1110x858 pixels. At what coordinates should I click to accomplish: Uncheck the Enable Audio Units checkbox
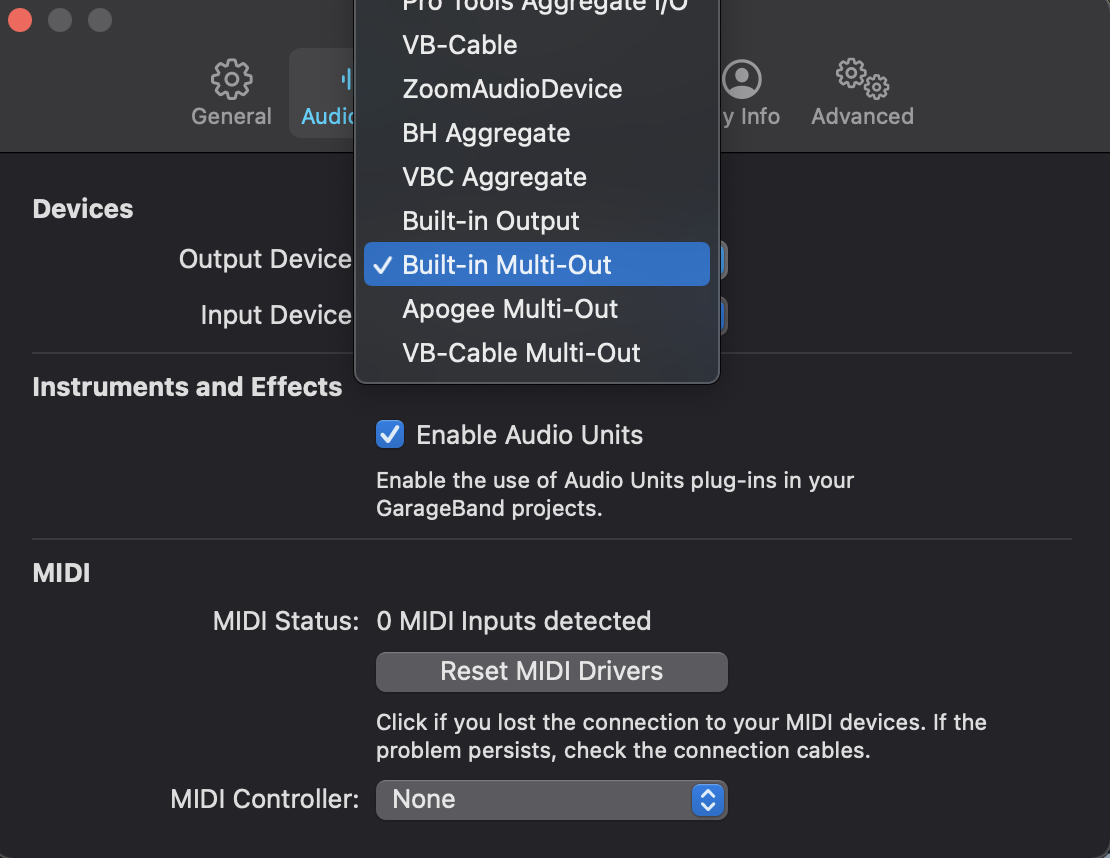(x=390, y=434)
